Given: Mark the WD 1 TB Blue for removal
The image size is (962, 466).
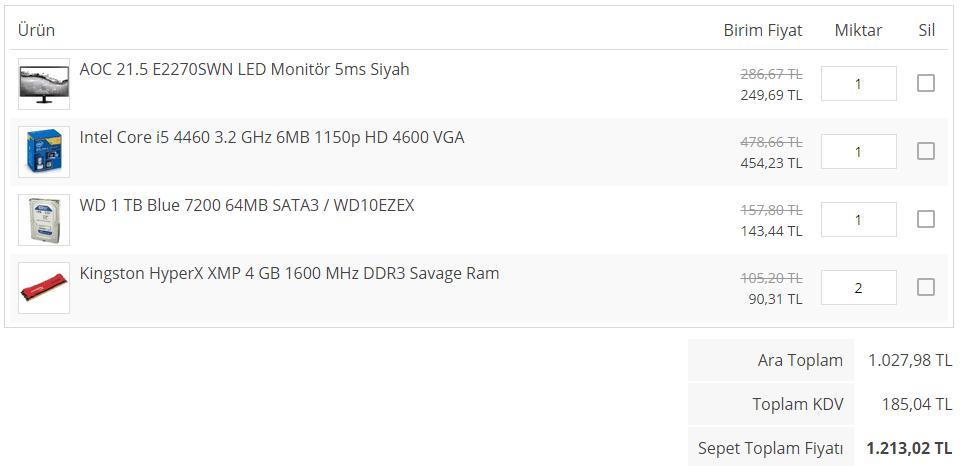Looking at the screenshot, I should [926, 219].
